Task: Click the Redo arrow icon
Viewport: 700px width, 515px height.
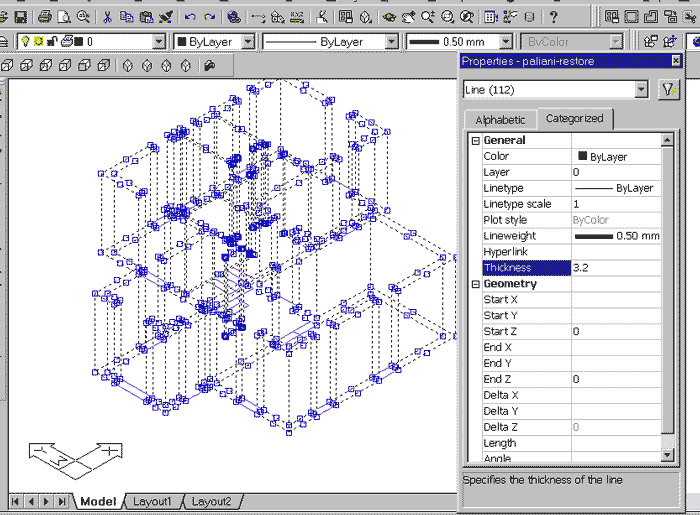Action: 208,17
